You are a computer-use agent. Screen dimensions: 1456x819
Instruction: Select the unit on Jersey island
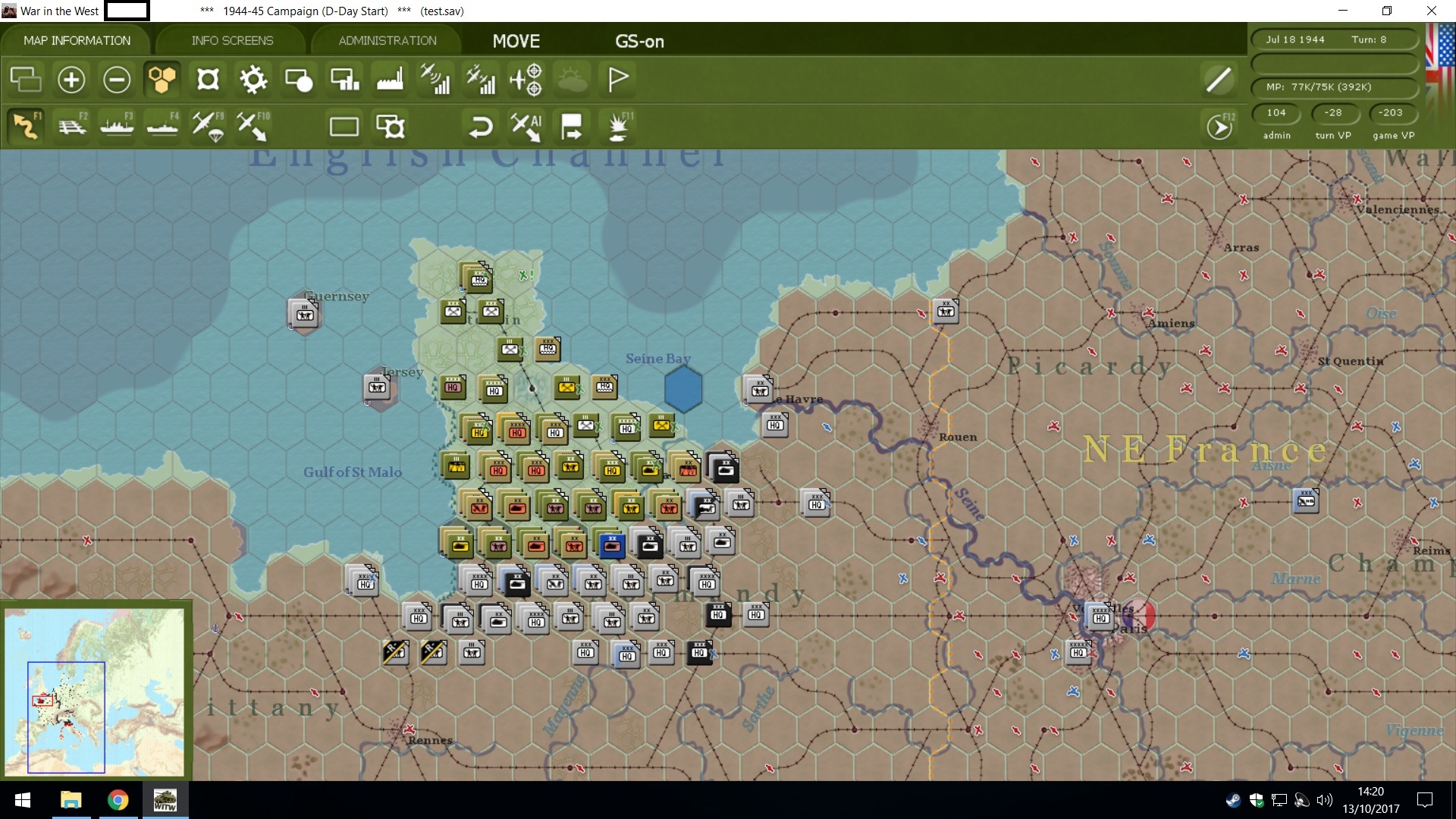378,388
